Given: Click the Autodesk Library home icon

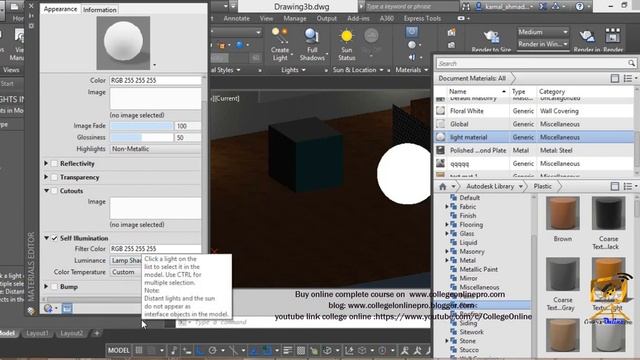Looking at the screenshot, I should [x=442, y=187].
